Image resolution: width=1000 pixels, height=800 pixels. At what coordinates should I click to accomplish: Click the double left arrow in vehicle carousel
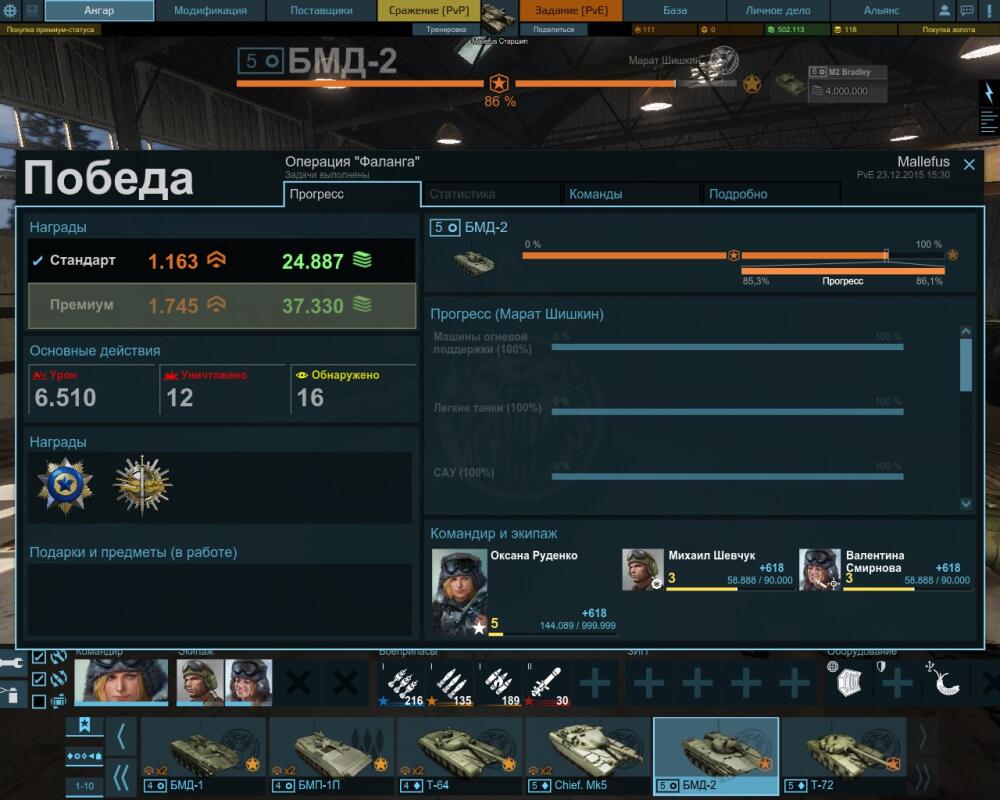pos(121,777)
